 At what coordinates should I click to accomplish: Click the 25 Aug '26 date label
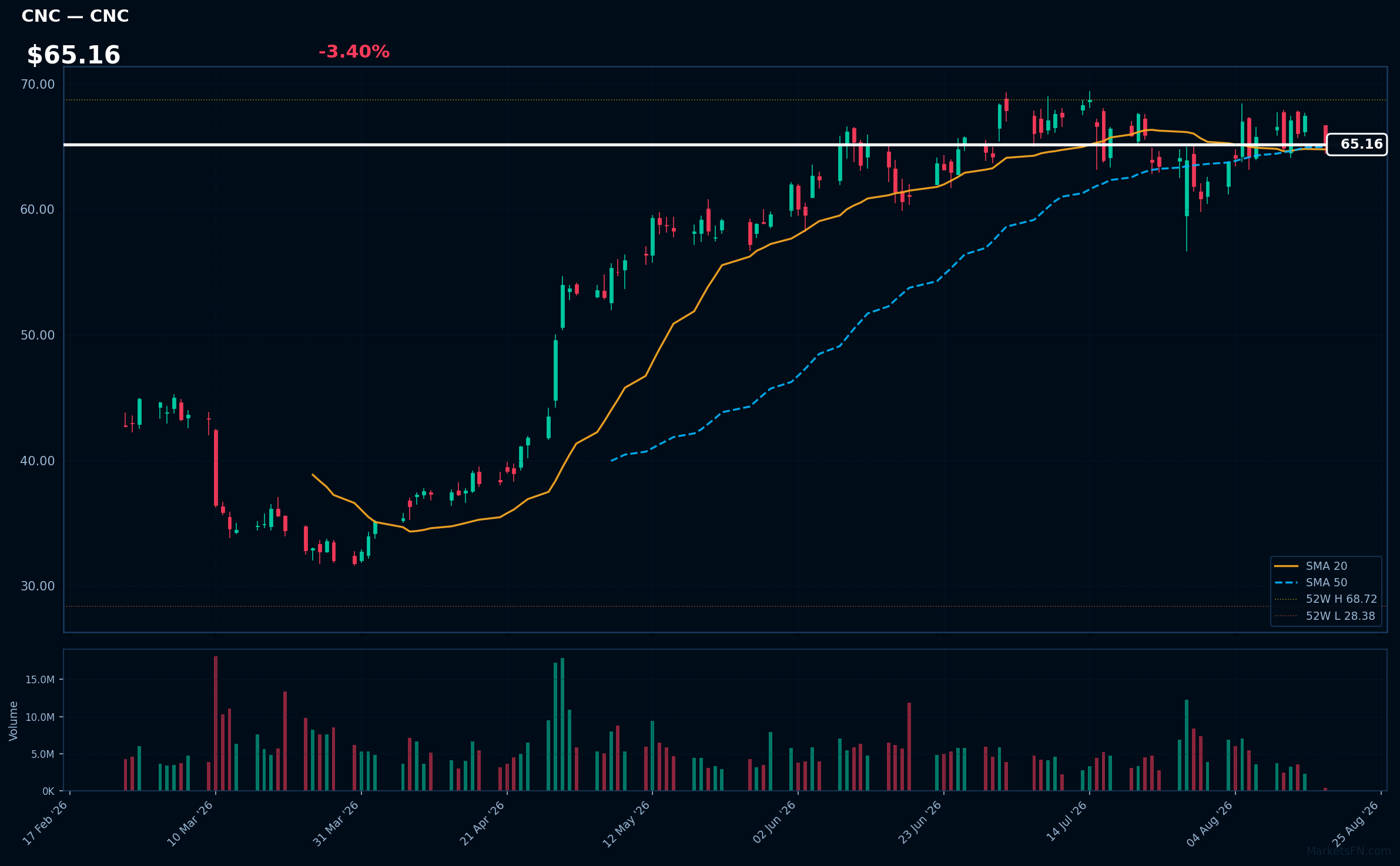[x=1356, y=824]
